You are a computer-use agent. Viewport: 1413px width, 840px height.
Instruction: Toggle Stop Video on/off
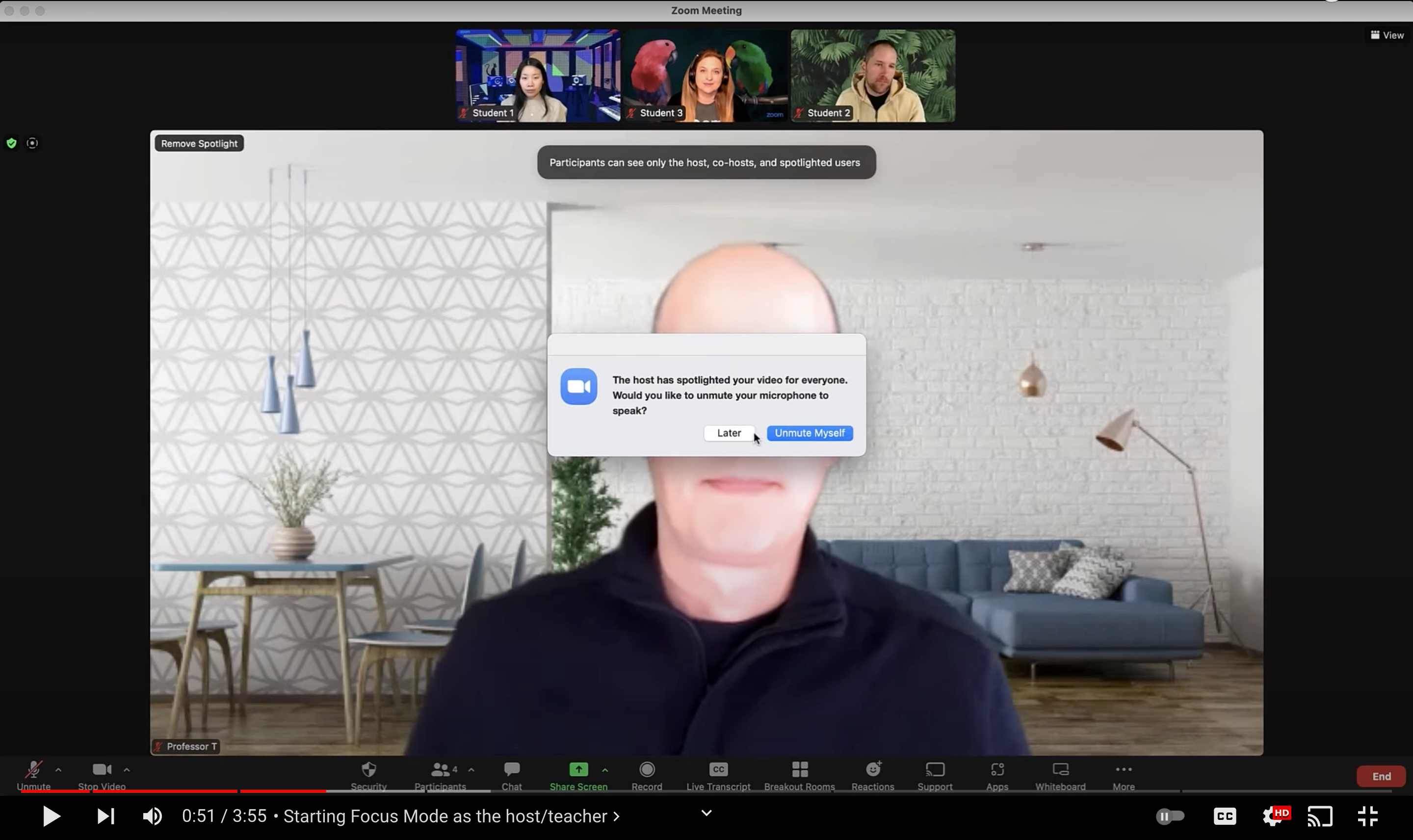[101, 775]
